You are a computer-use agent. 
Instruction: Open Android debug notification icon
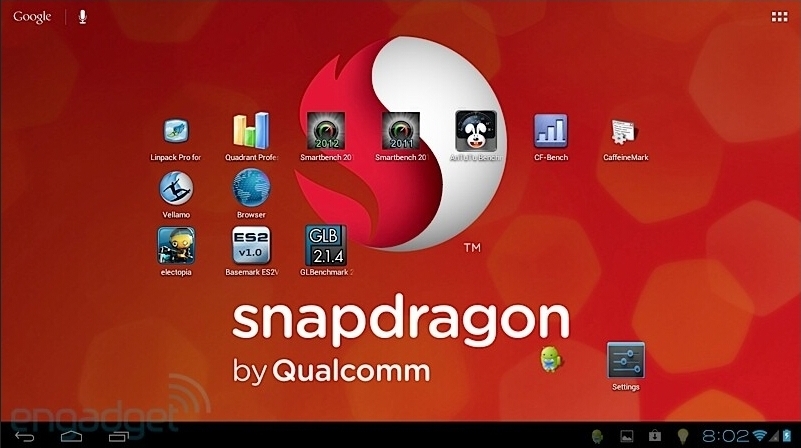coord(597,436)
